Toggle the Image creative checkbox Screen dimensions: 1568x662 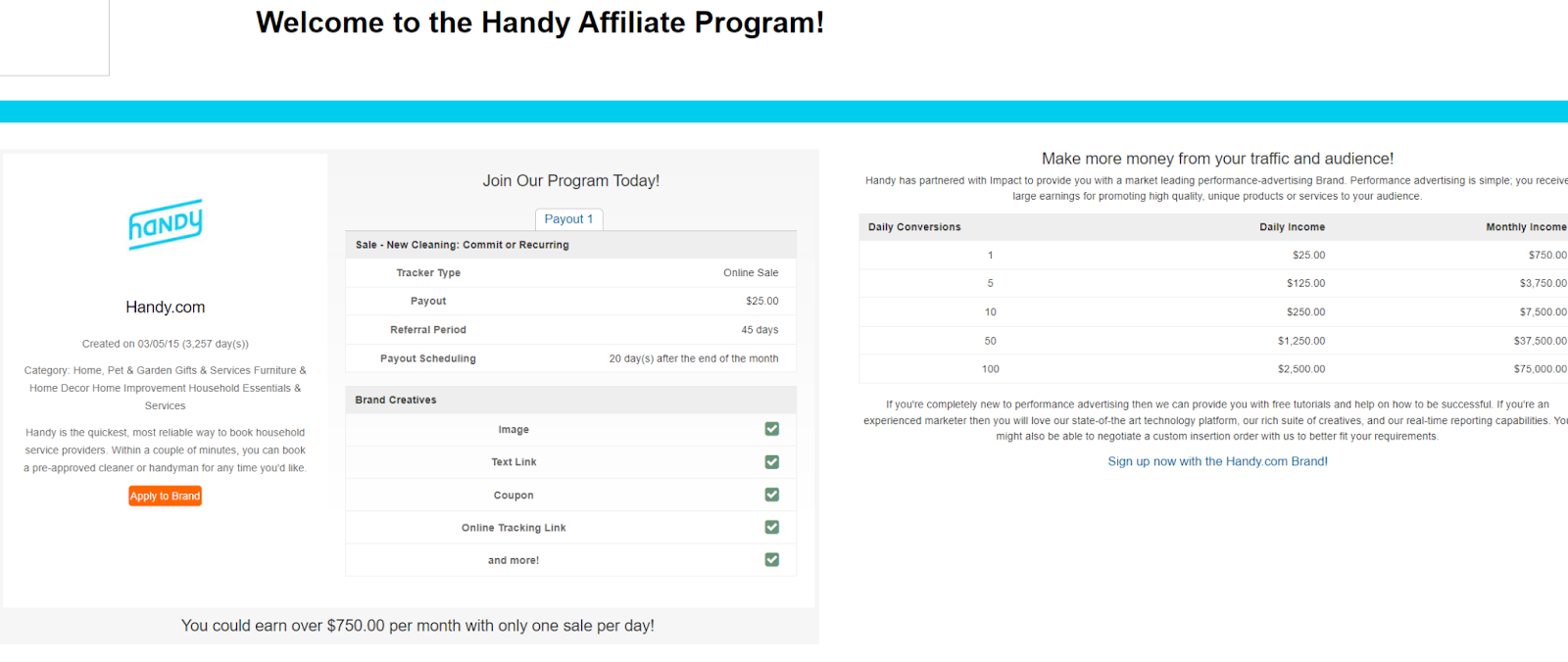772,429
